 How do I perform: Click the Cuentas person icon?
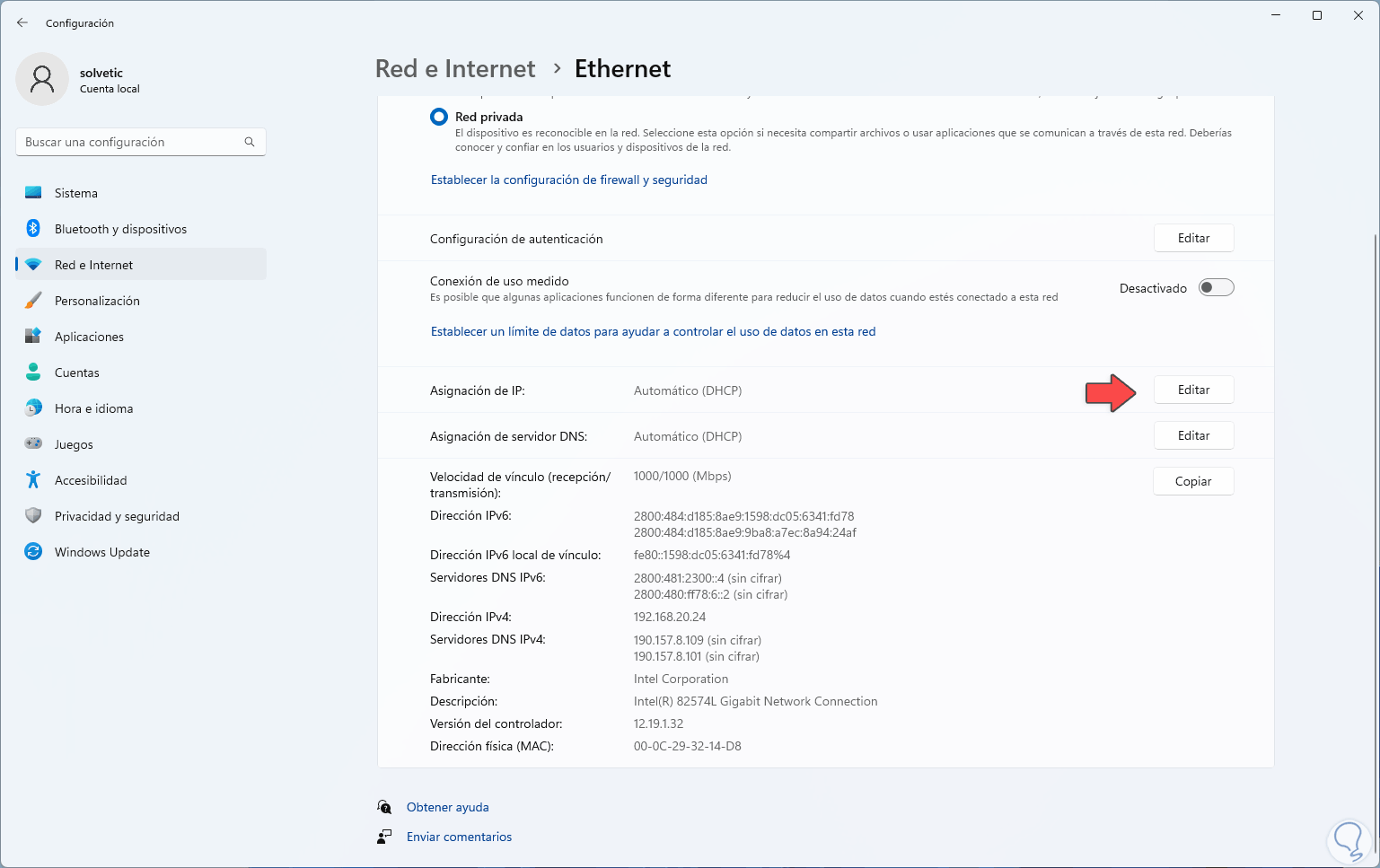pos(33,373)
